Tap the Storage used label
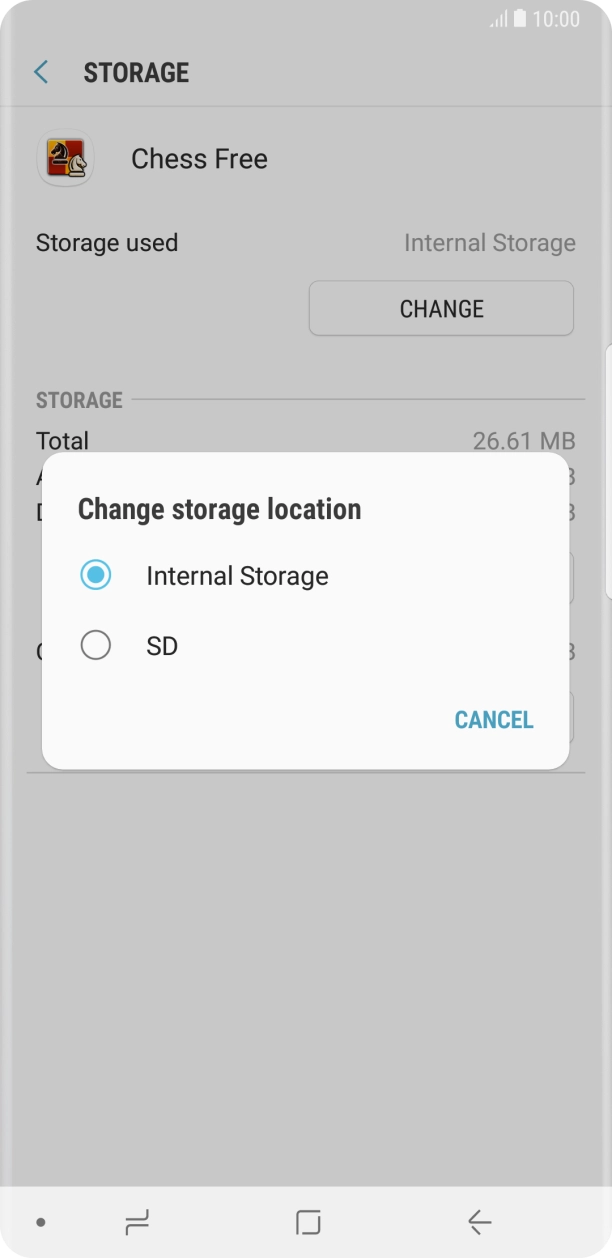The height and width of the screenshot is (1258, 612). (x=107, y=243)
